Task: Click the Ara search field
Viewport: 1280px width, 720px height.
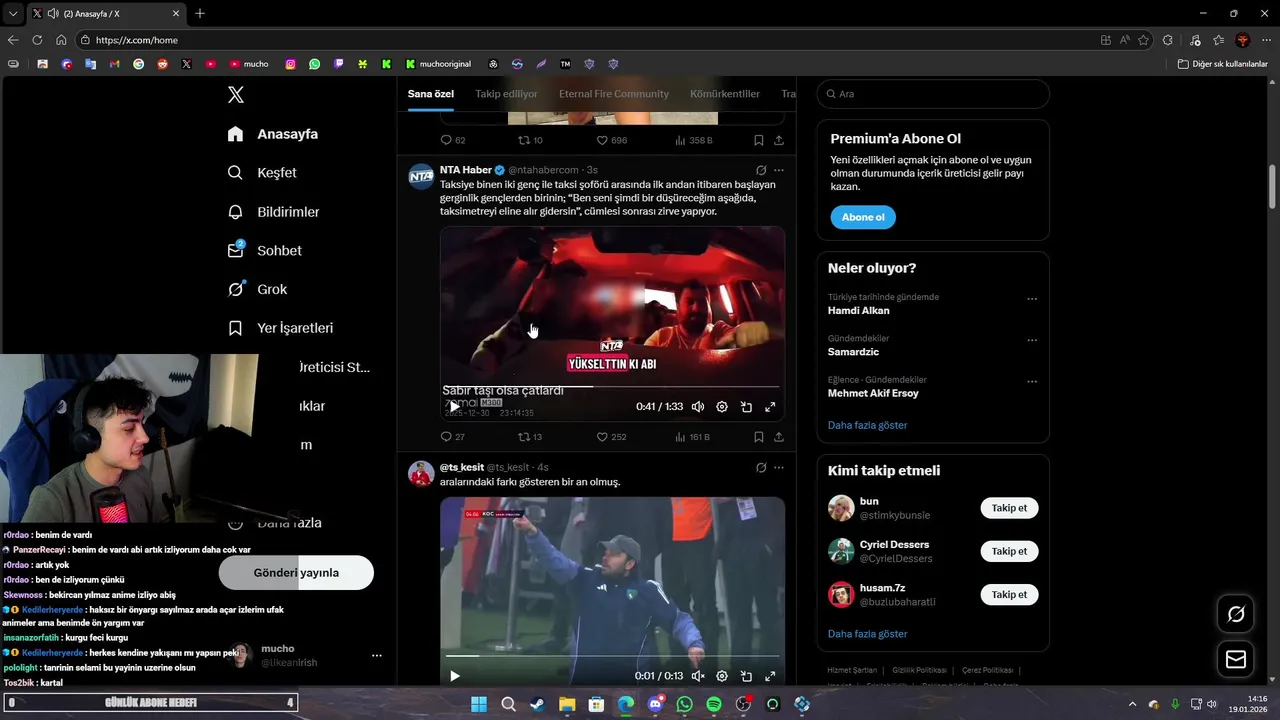Action: tap(933, 94)
